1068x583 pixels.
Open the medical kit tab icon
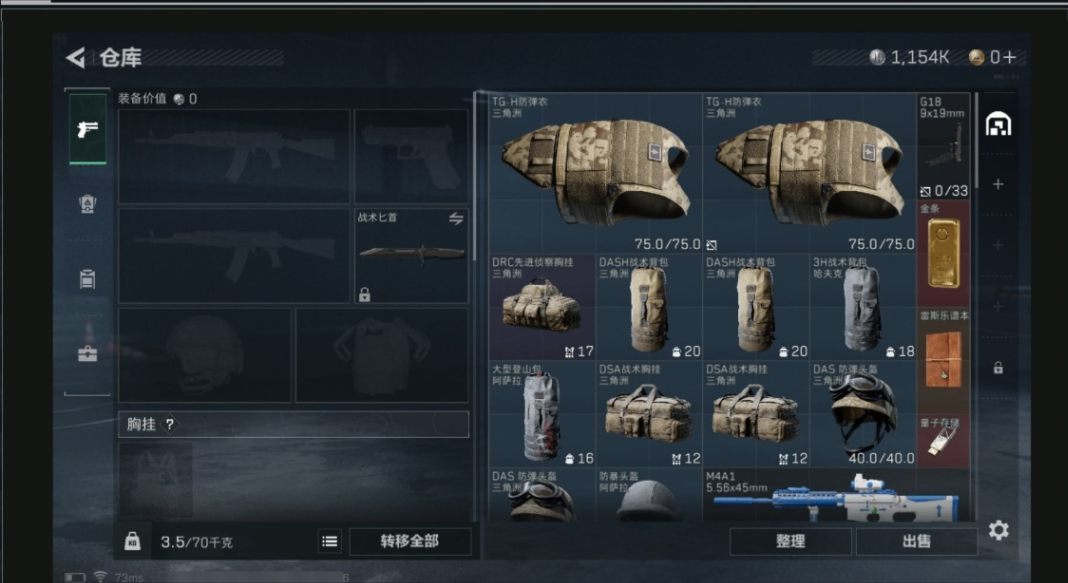coord(87,353)
